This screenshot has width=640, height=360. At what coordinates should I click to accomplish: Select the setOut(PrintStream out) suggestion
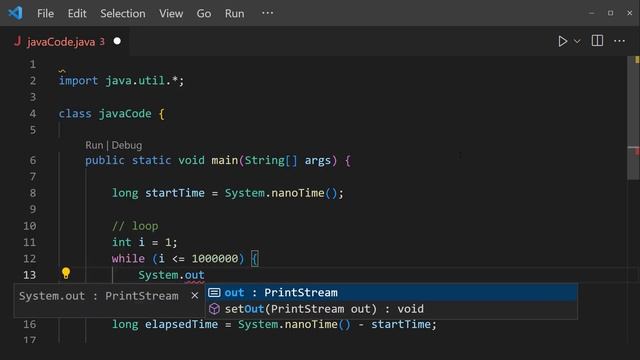391,309
